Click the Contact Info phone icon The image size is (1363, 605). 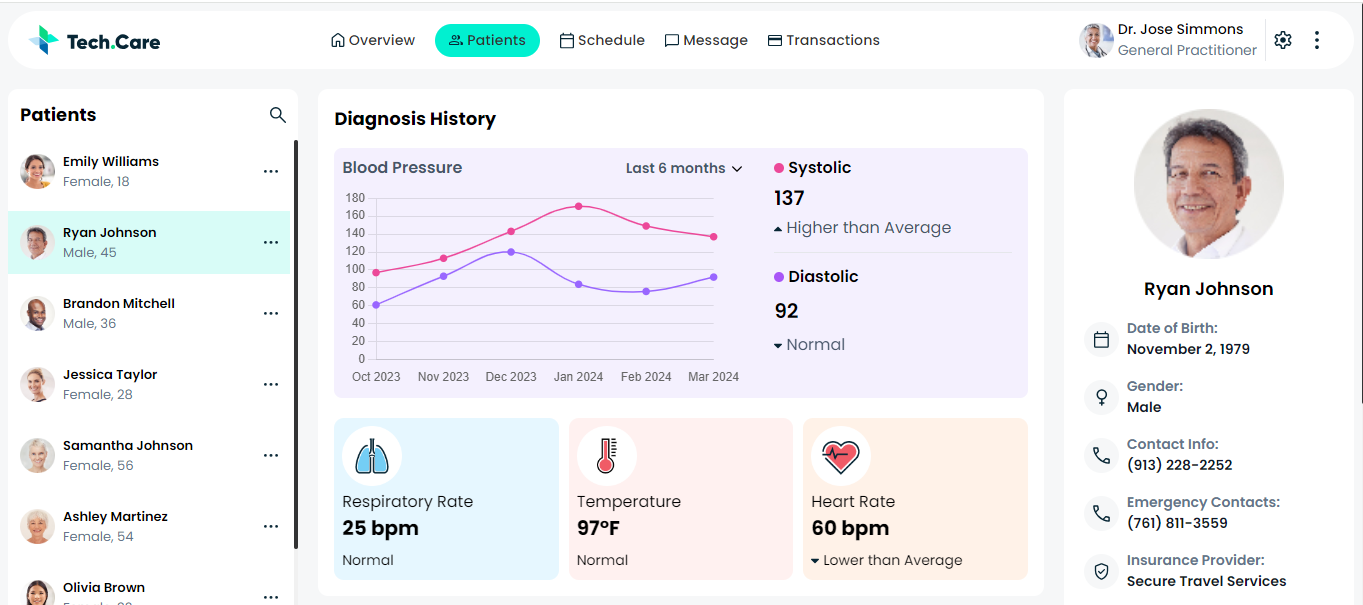1101,455
